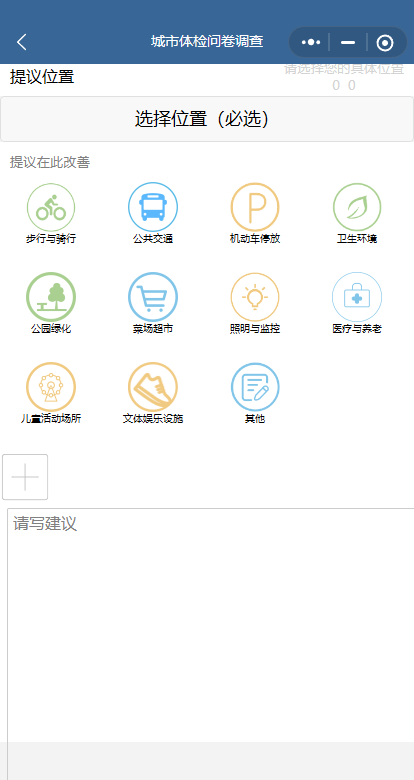Viewport: 414px width, 780px height.
Task: Select the 卫生环境 leaf icon
Action: pos(357,207)
